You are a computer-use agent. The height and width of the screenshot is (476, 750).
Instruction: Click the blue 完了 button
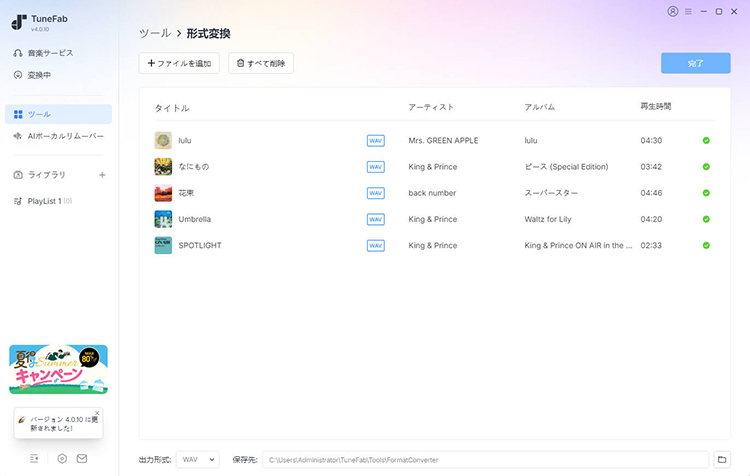[x=695, y=63]
